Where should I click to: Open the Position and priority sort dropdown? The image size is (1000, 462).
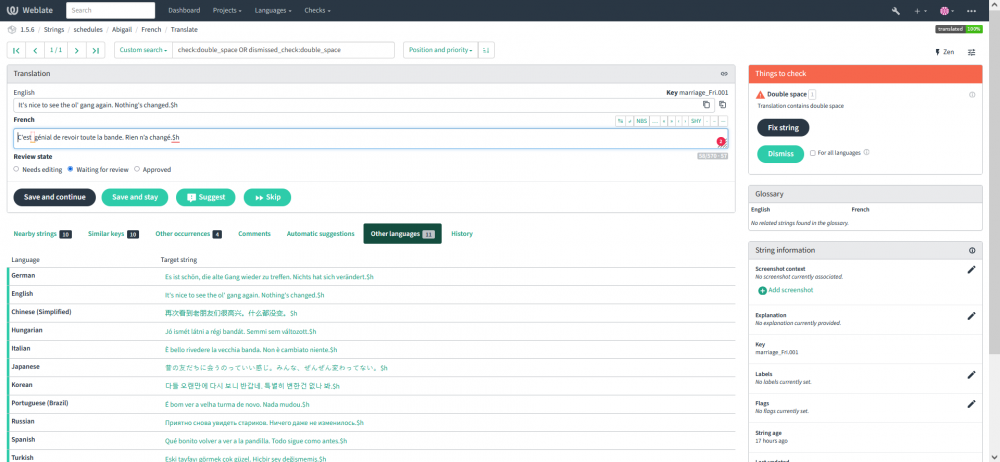(439, 50)
